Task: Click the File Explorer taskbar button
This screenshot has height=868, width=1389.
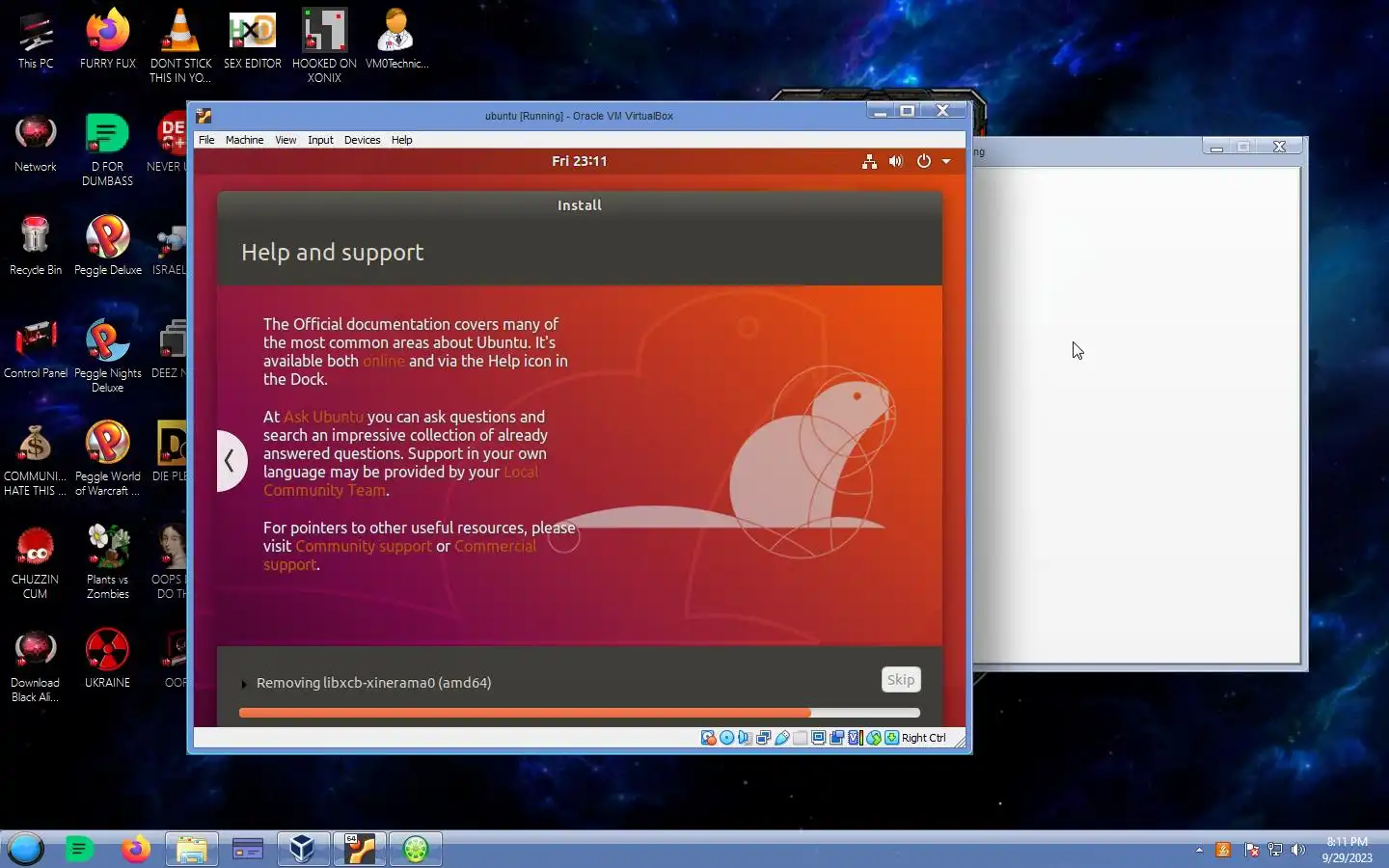Action: 192,849
